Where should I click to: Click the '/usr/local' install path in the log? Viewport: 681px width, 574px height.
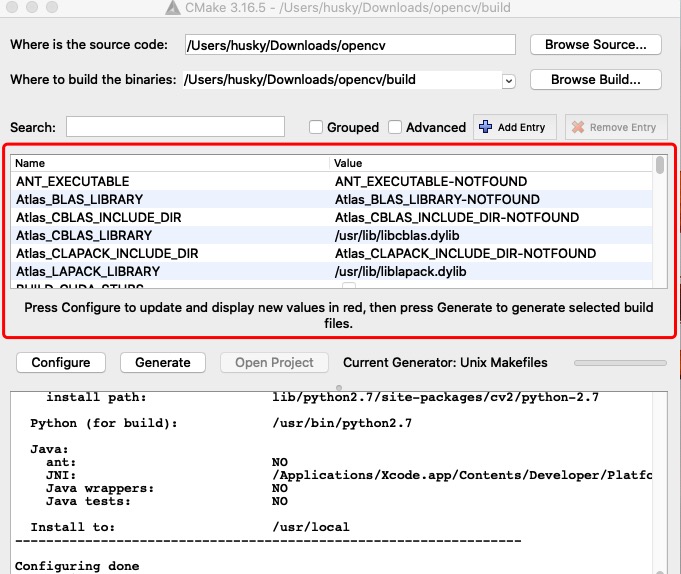point(311,527)
